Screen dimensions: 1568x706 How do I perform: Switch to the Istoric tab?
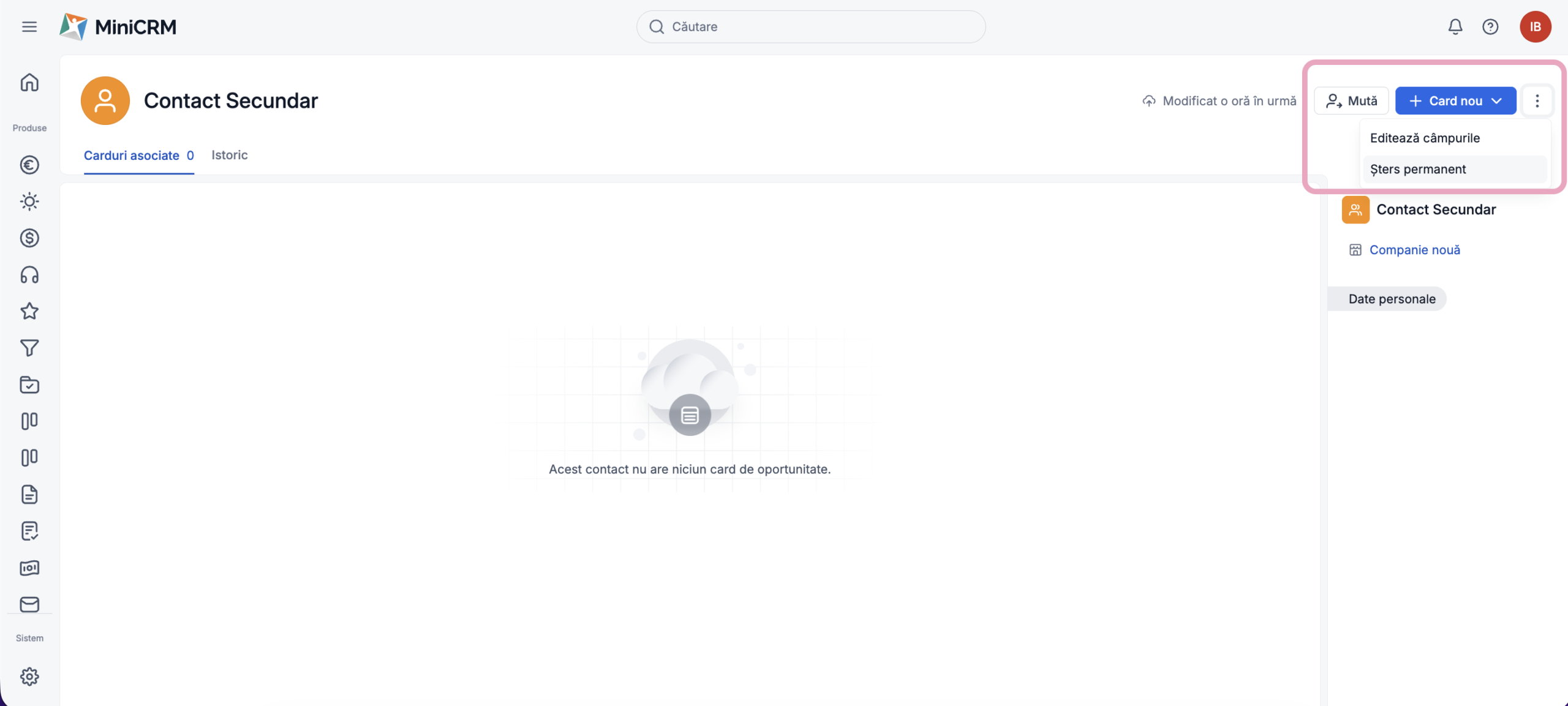[x=229, y=156]
